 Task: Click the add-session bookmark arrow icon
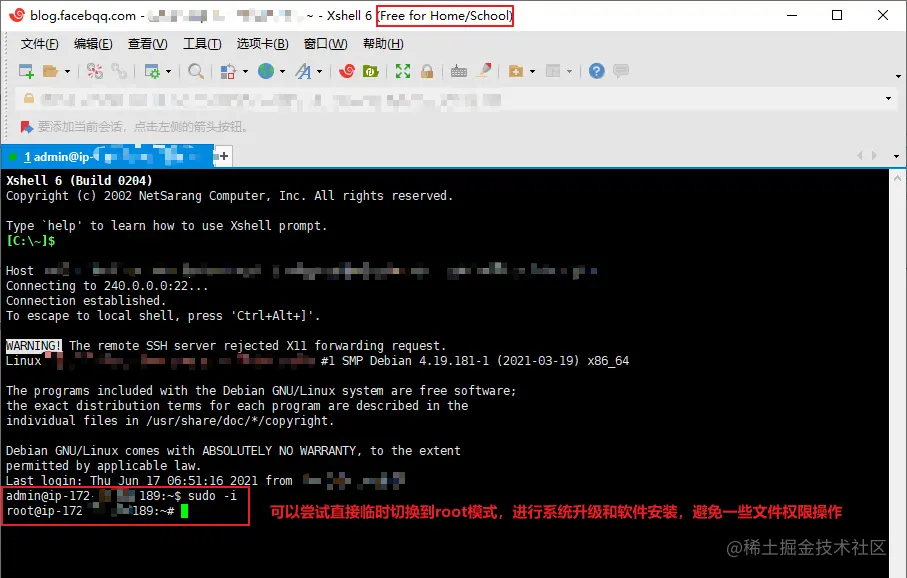click(27, 127)
